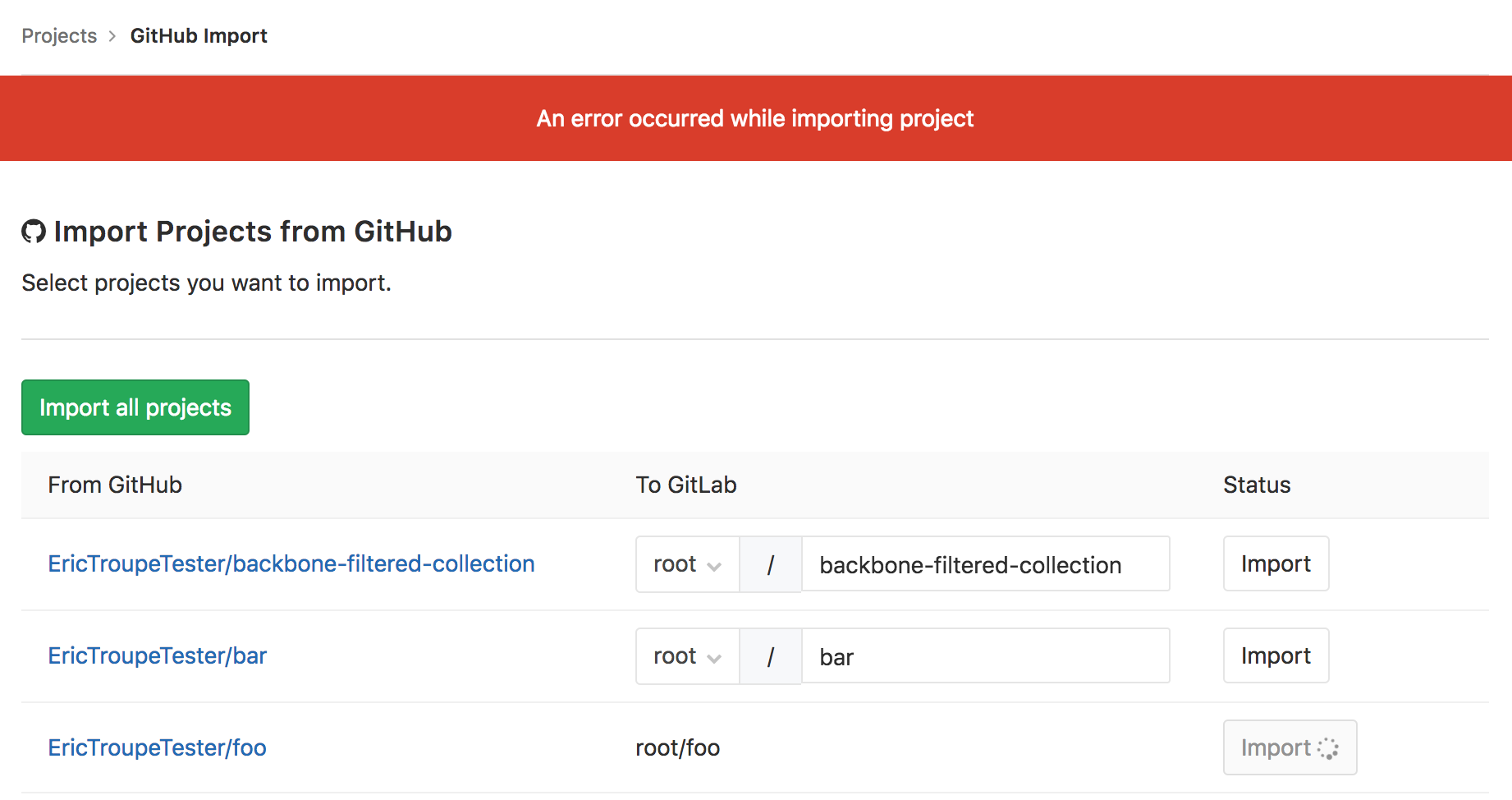Open the root namespace dropdown for backbone-filtered-collection
Viewport: 1512px width, 800px height.
coord(687,564)
